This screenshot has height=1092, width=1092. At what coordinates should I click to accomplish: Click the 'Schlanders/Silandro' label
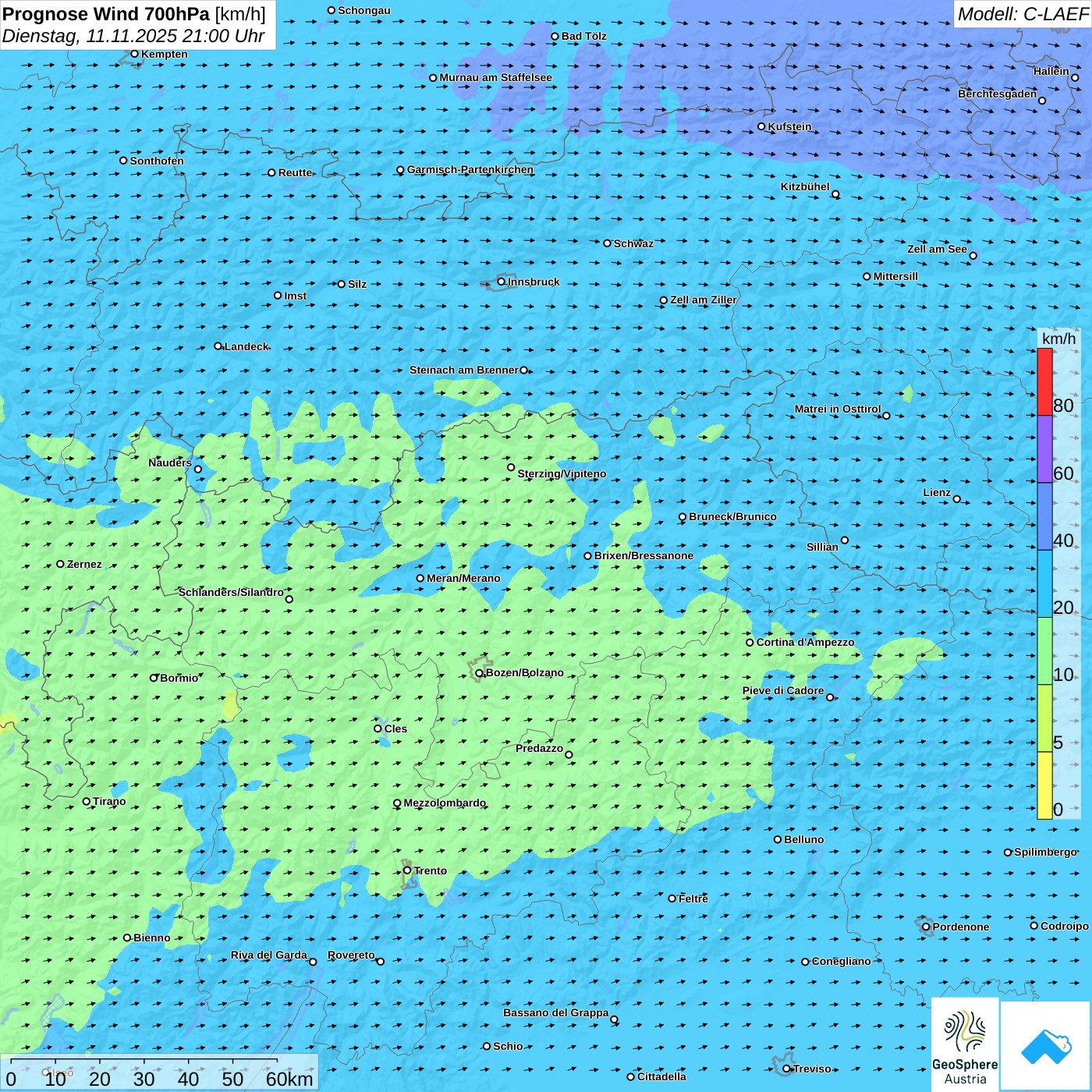coord(231,592)
